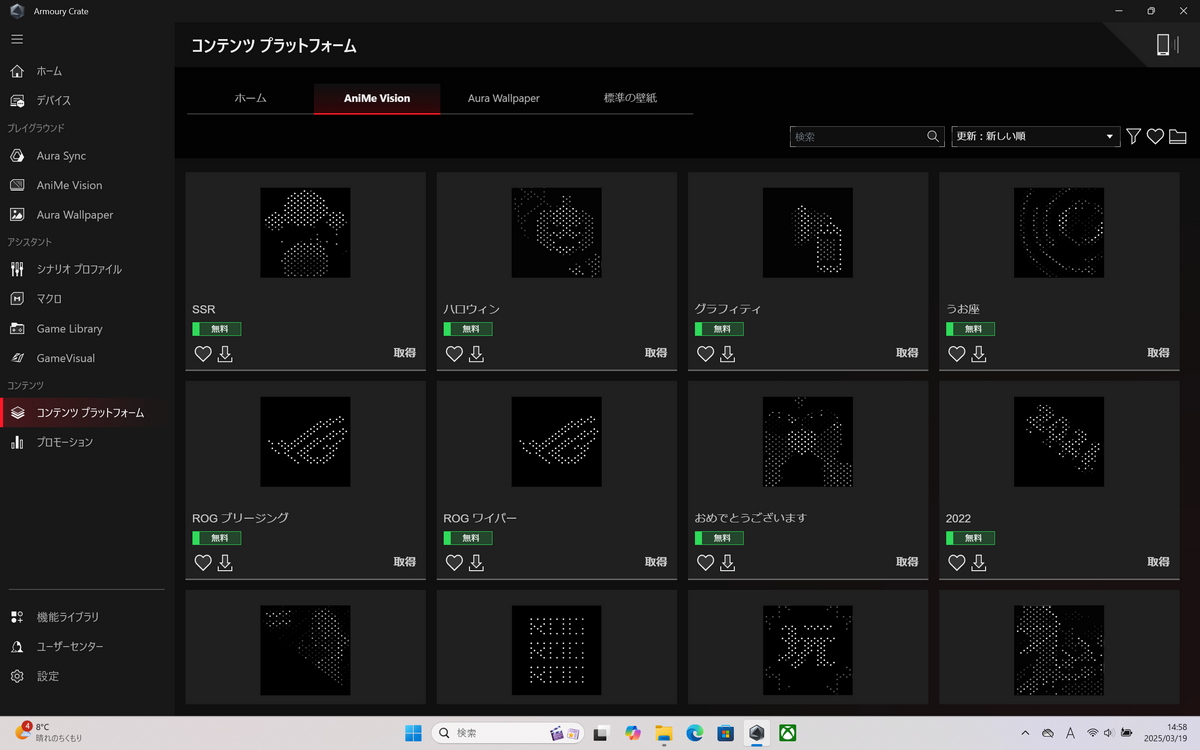
Task: Open the SSR animation thumbnail
Action: coord(305,233)
